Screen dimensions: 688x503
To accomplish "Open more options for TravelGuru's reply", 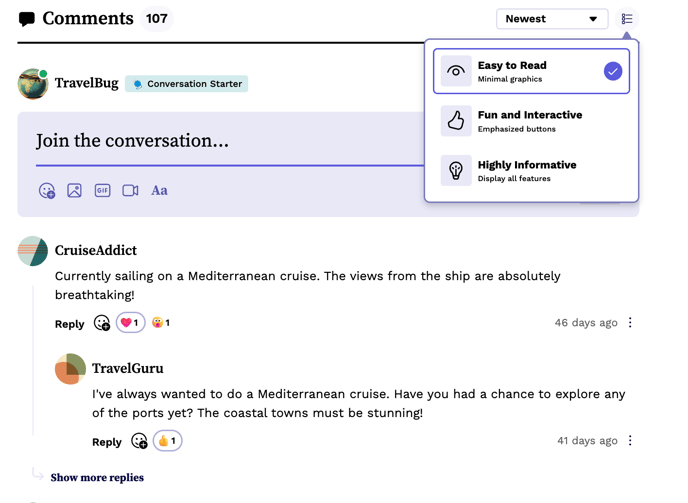I will [x=630, y=441].
